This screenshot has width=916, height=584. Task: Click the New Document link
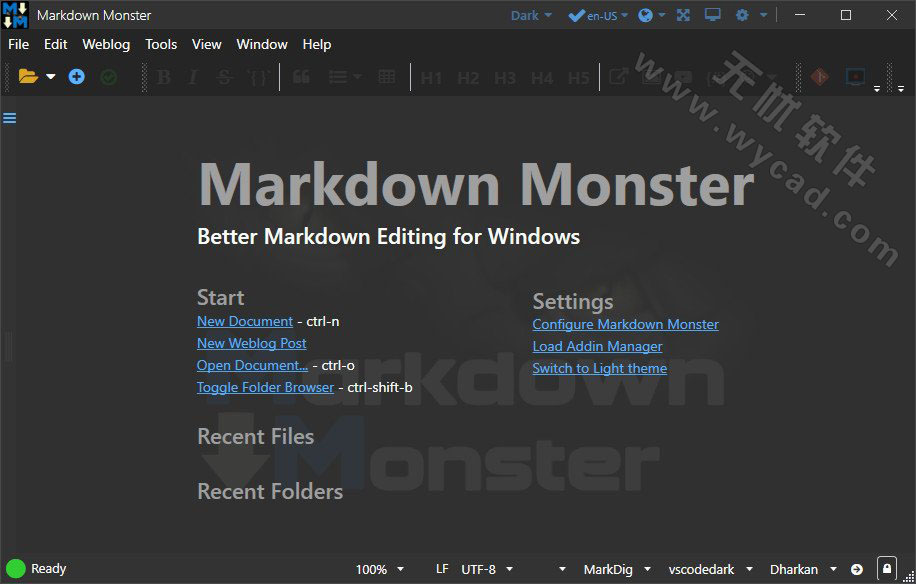pyautogui.click(x=245, y=321)
